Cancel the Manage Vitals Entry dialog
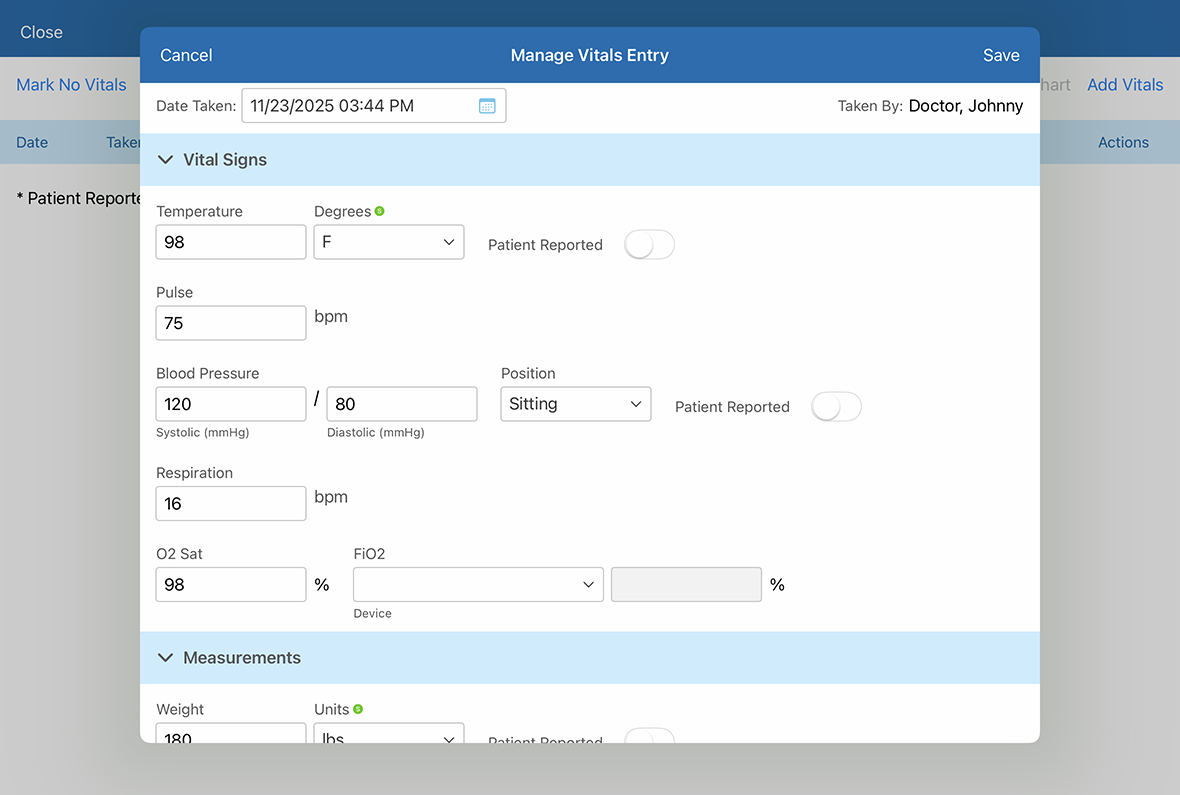Screen dimensions: 1180x795 186,55
